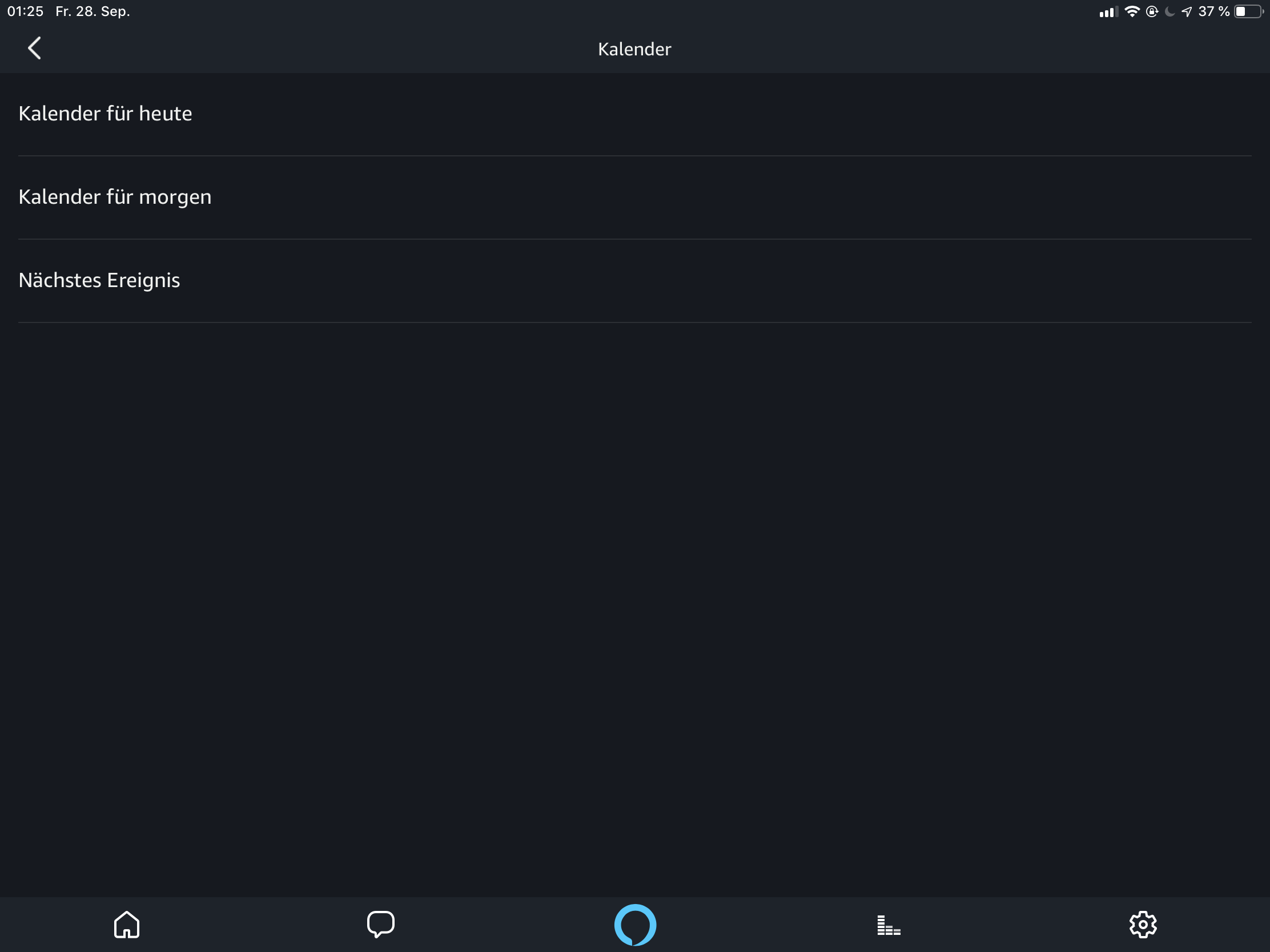Tap the cellular signal bars icon

tap(1108, 12)
